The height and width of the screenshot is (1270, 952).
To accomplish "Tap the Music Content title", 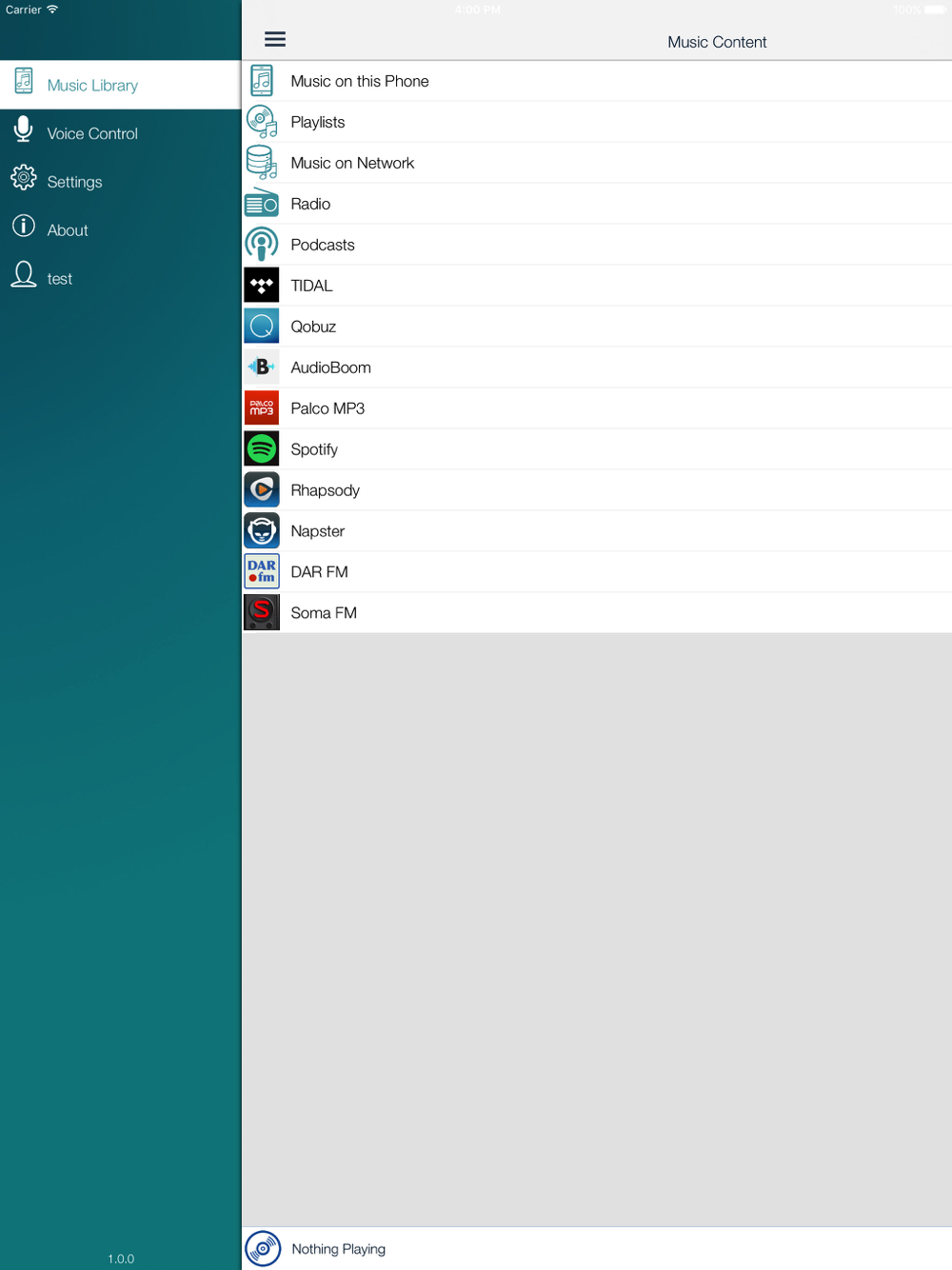I will tap(717, 42).
